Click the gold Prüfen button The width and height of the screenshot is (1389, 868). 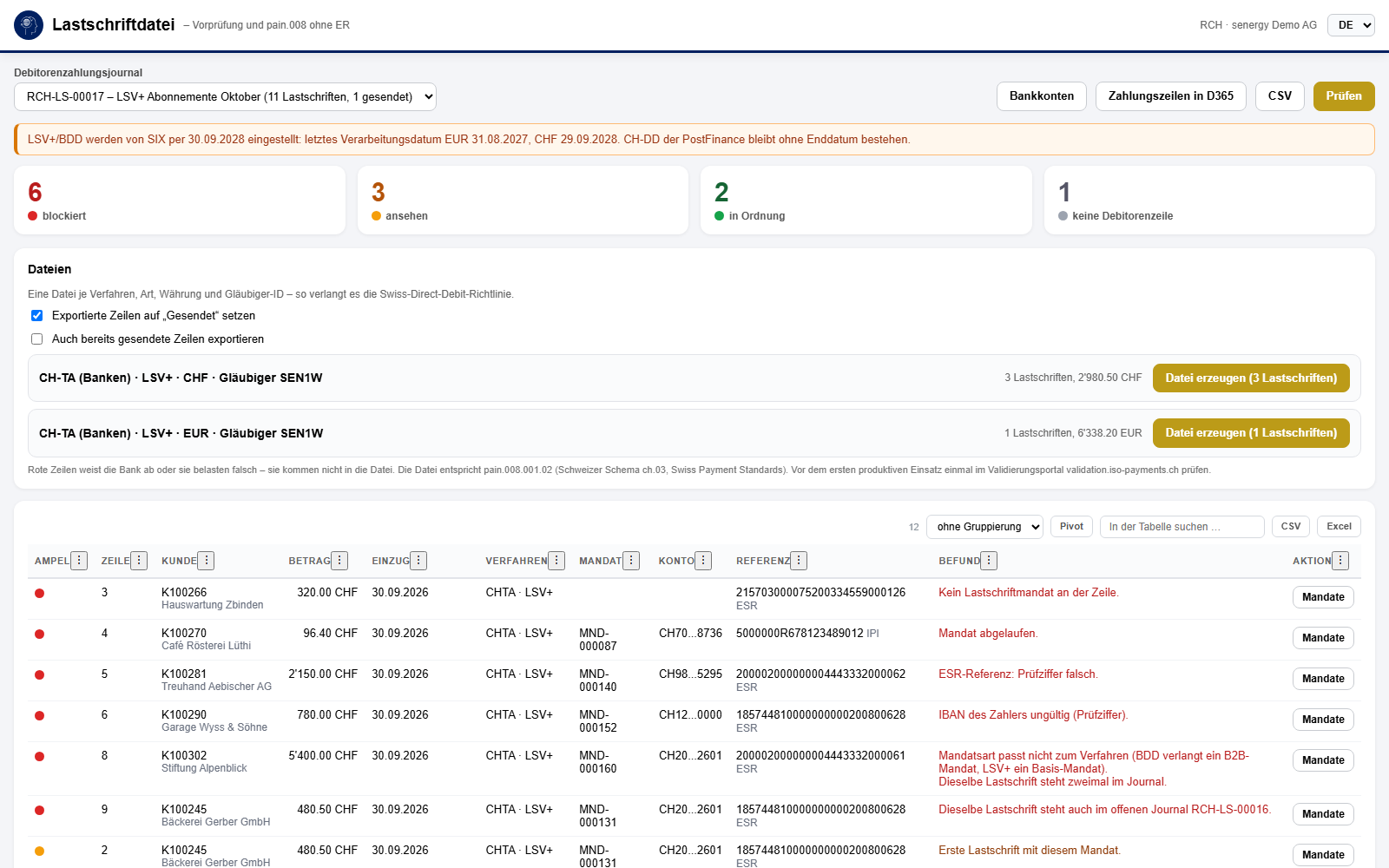click(x=1344, y=96)
